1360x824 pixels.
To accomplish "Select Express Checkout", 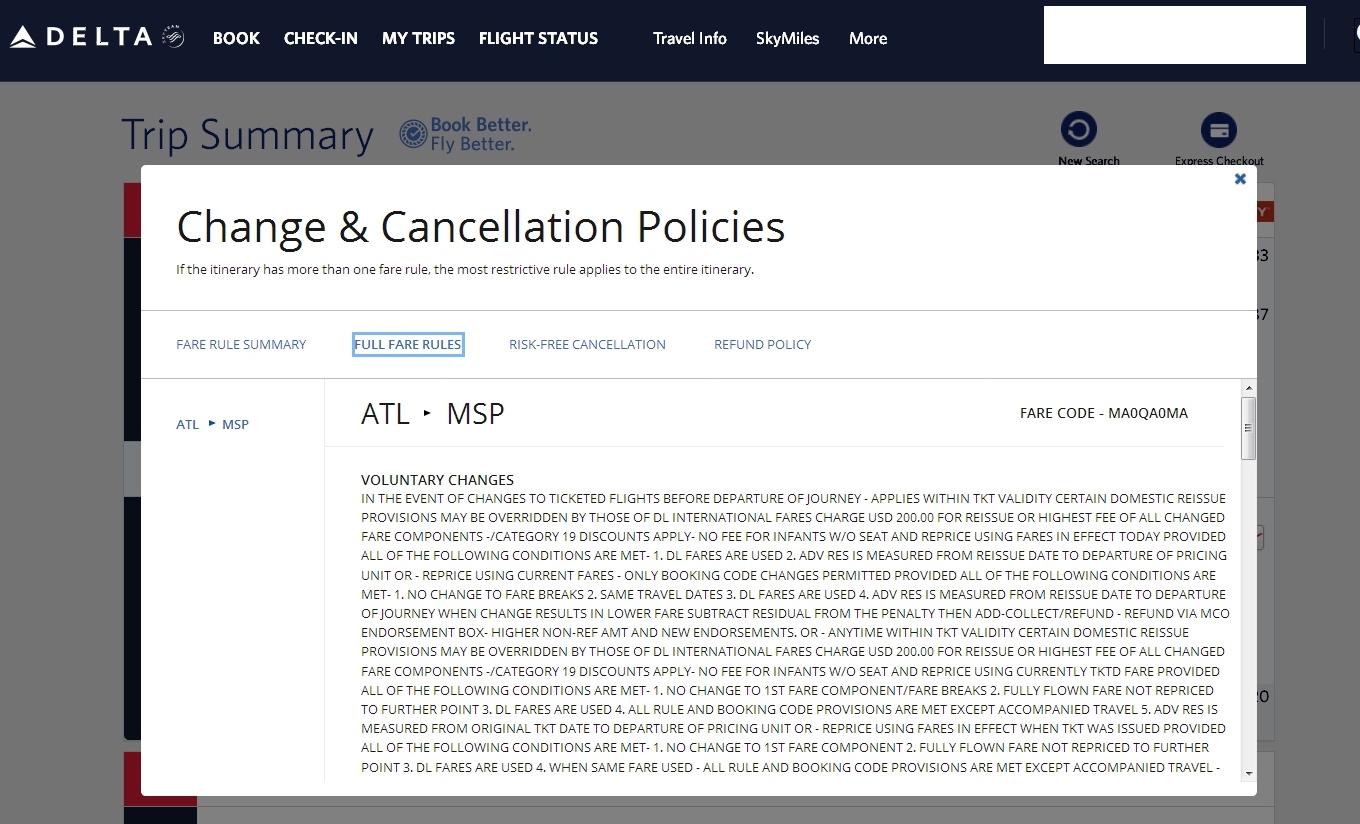I will [x=1219, y=138].
